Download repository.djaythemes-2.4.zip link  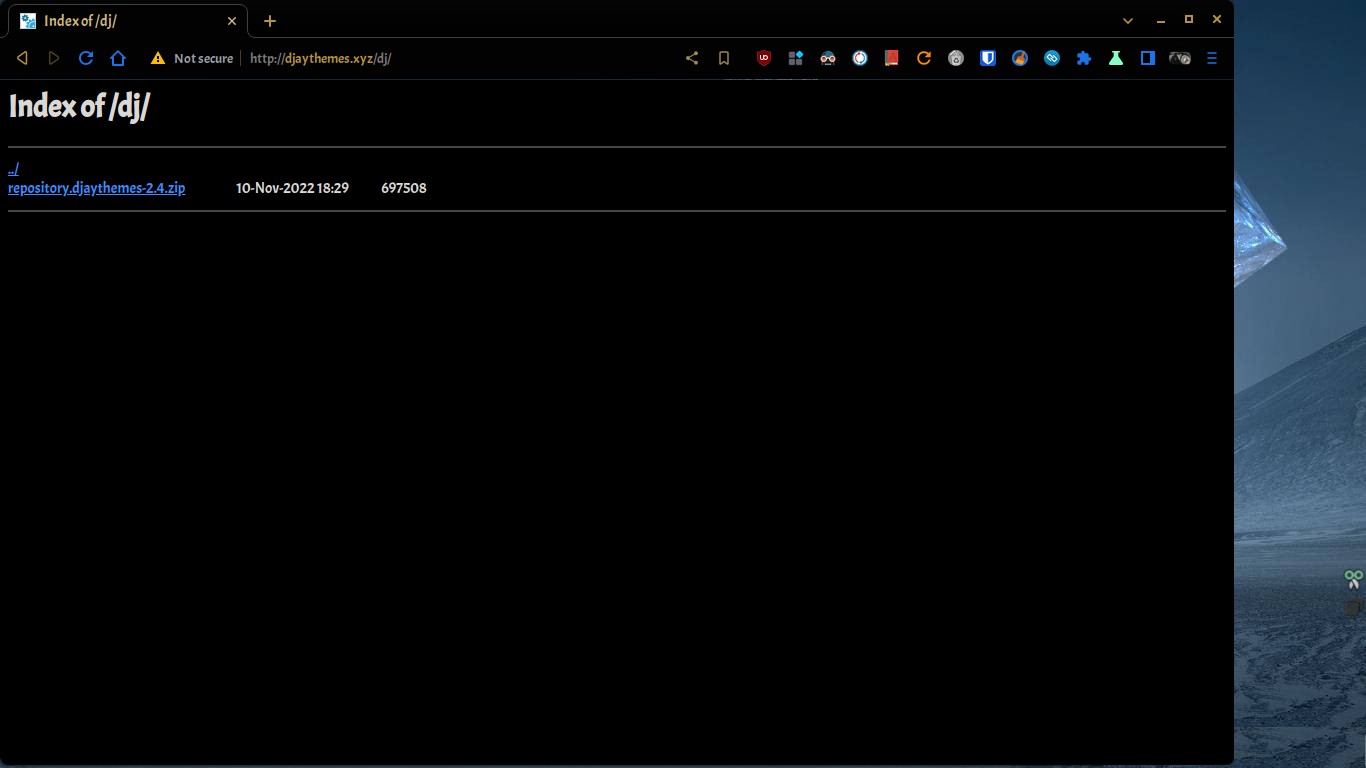[x=96, y=188]
